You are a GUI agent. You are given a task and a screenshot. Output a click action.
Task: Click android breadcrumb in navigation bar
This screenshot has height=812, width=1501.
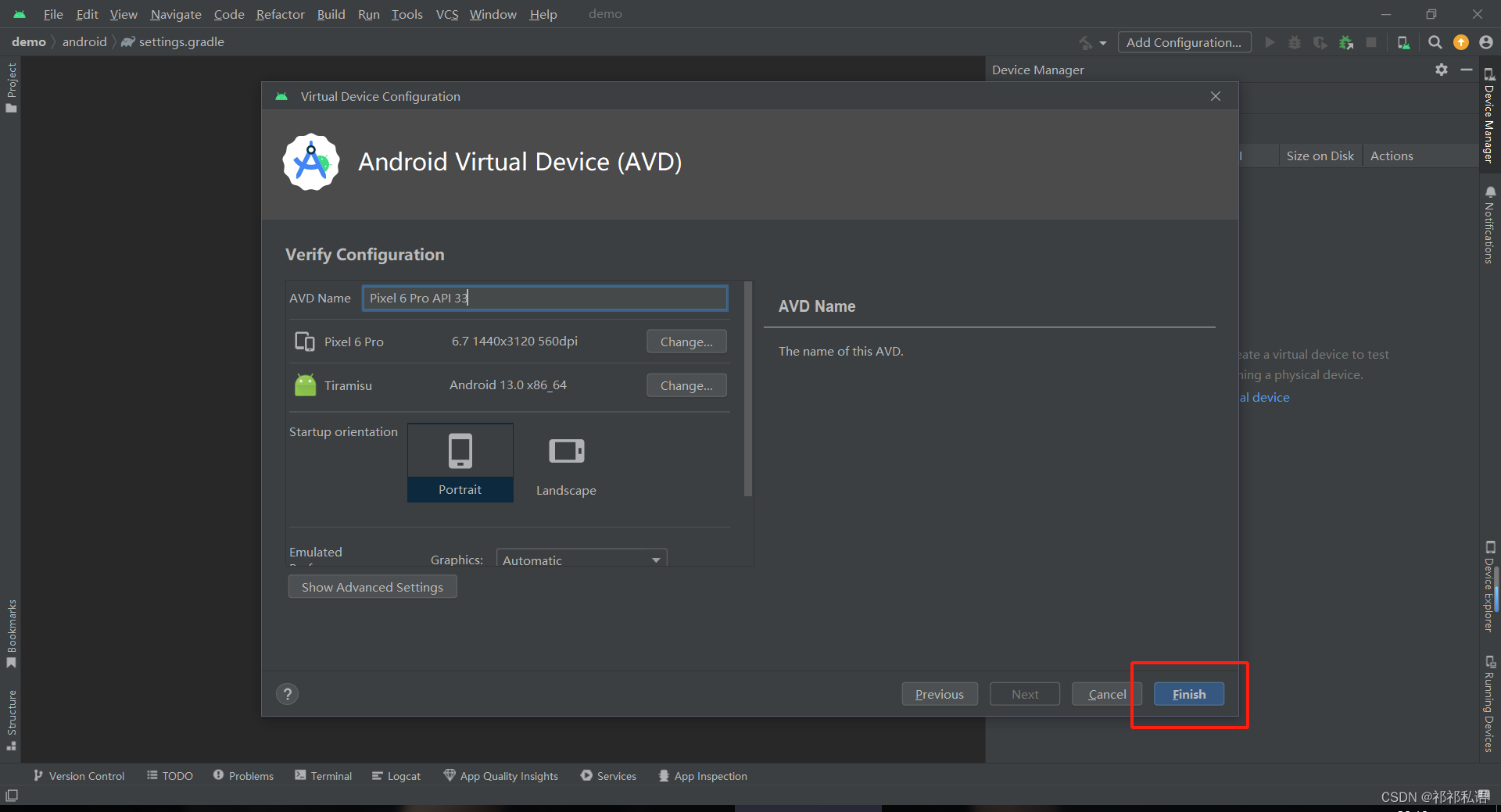pos(84,42)
